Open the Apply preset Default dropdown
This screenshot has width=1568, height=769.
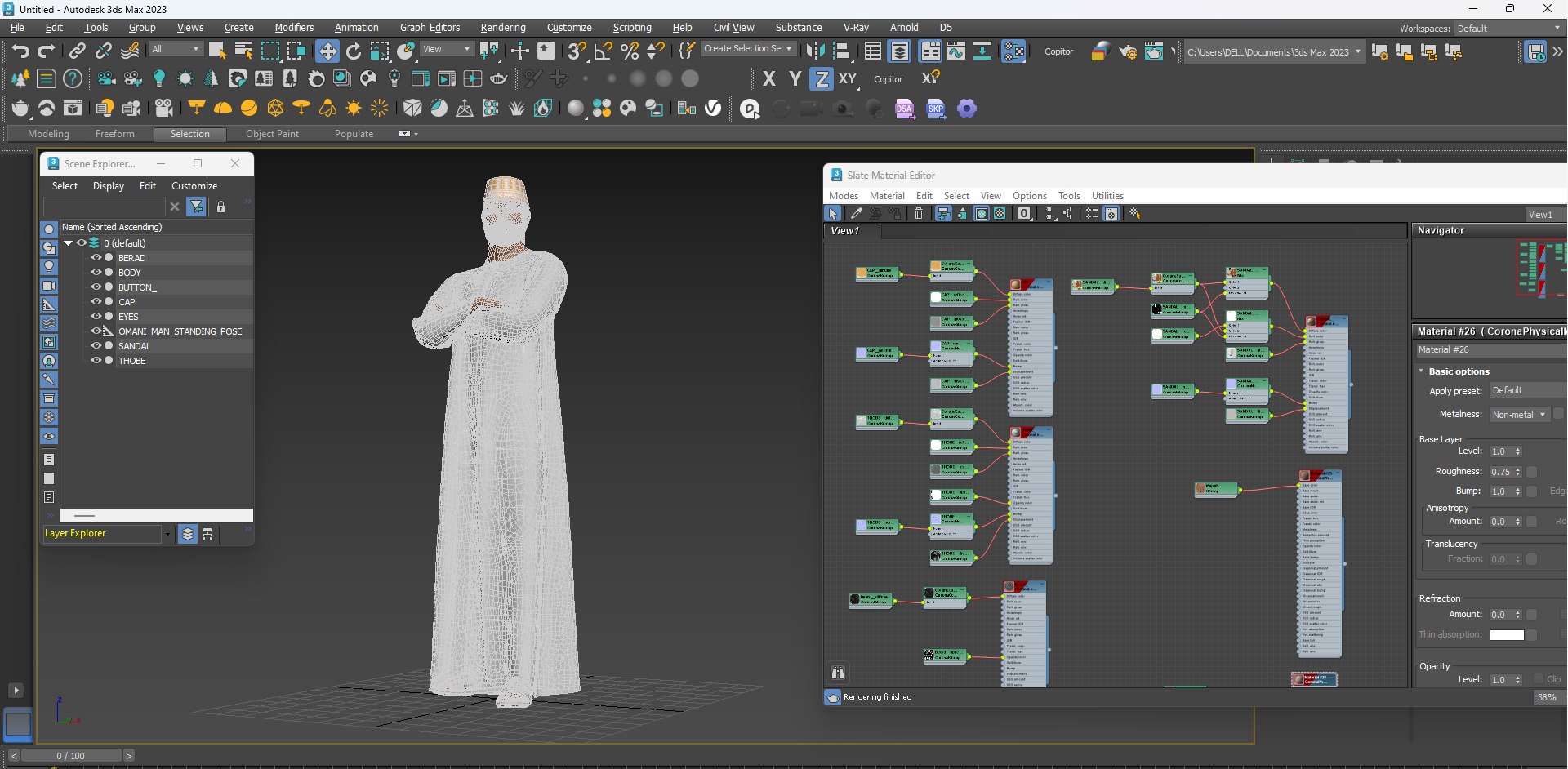coord(1528,391)
